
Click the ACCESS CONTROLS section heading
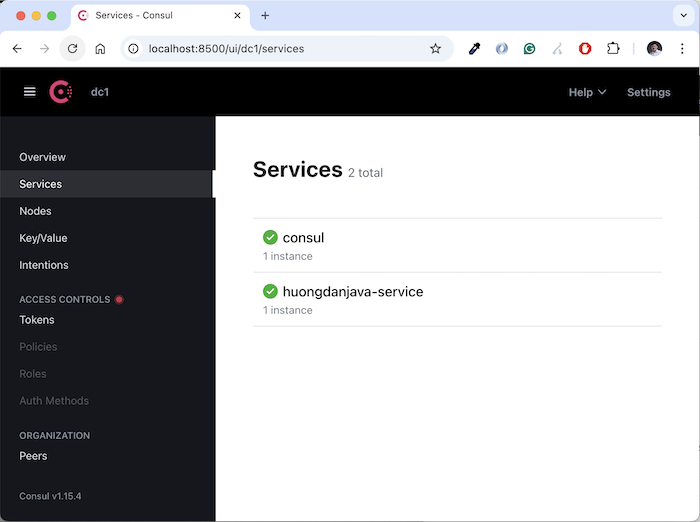[65, 300]
